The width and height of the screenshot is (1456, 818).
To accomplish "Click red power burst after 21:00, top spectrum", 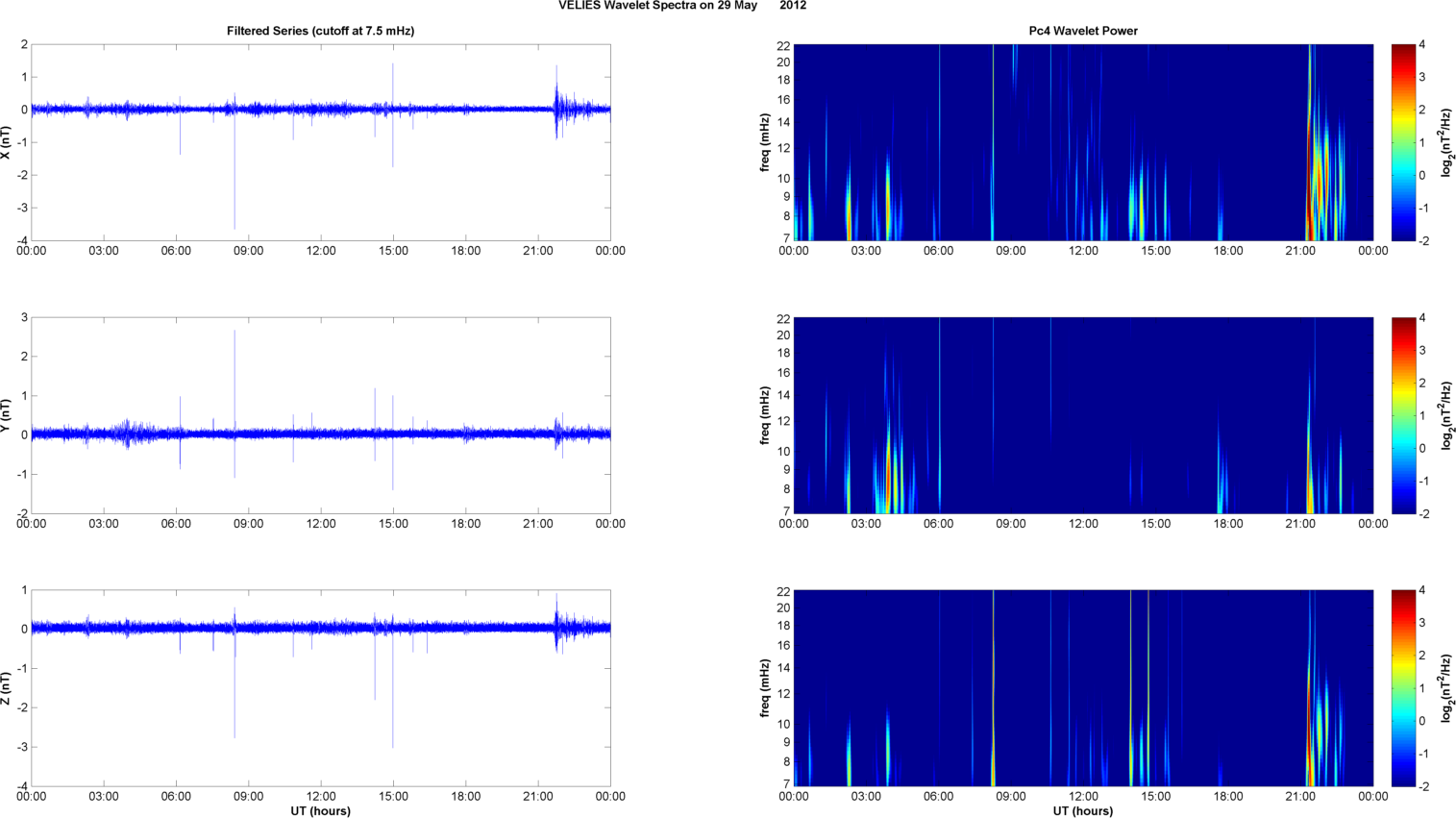I will point(1311,192).
